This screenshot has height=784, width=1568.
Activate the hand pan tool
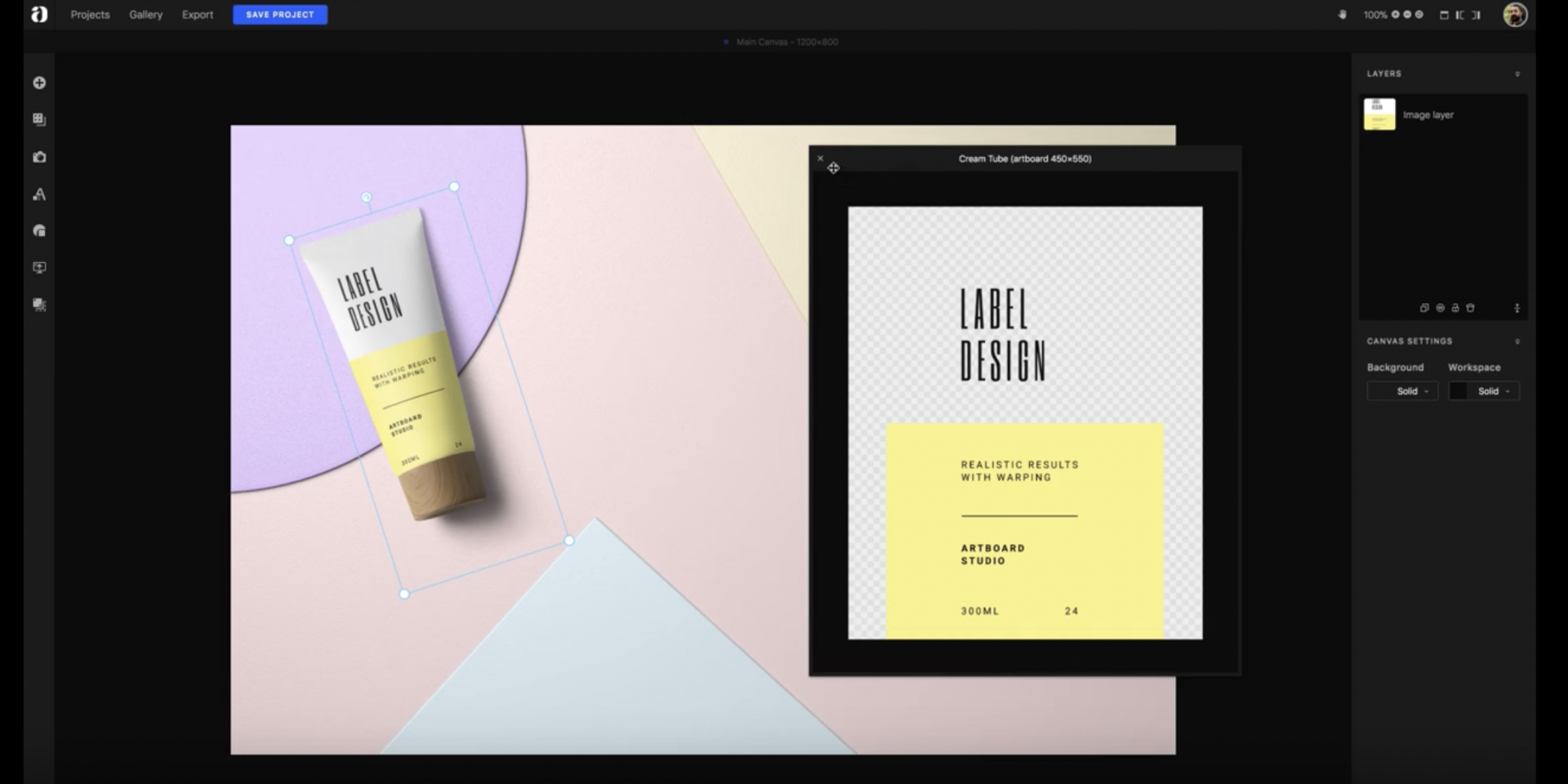[1342, 15]
